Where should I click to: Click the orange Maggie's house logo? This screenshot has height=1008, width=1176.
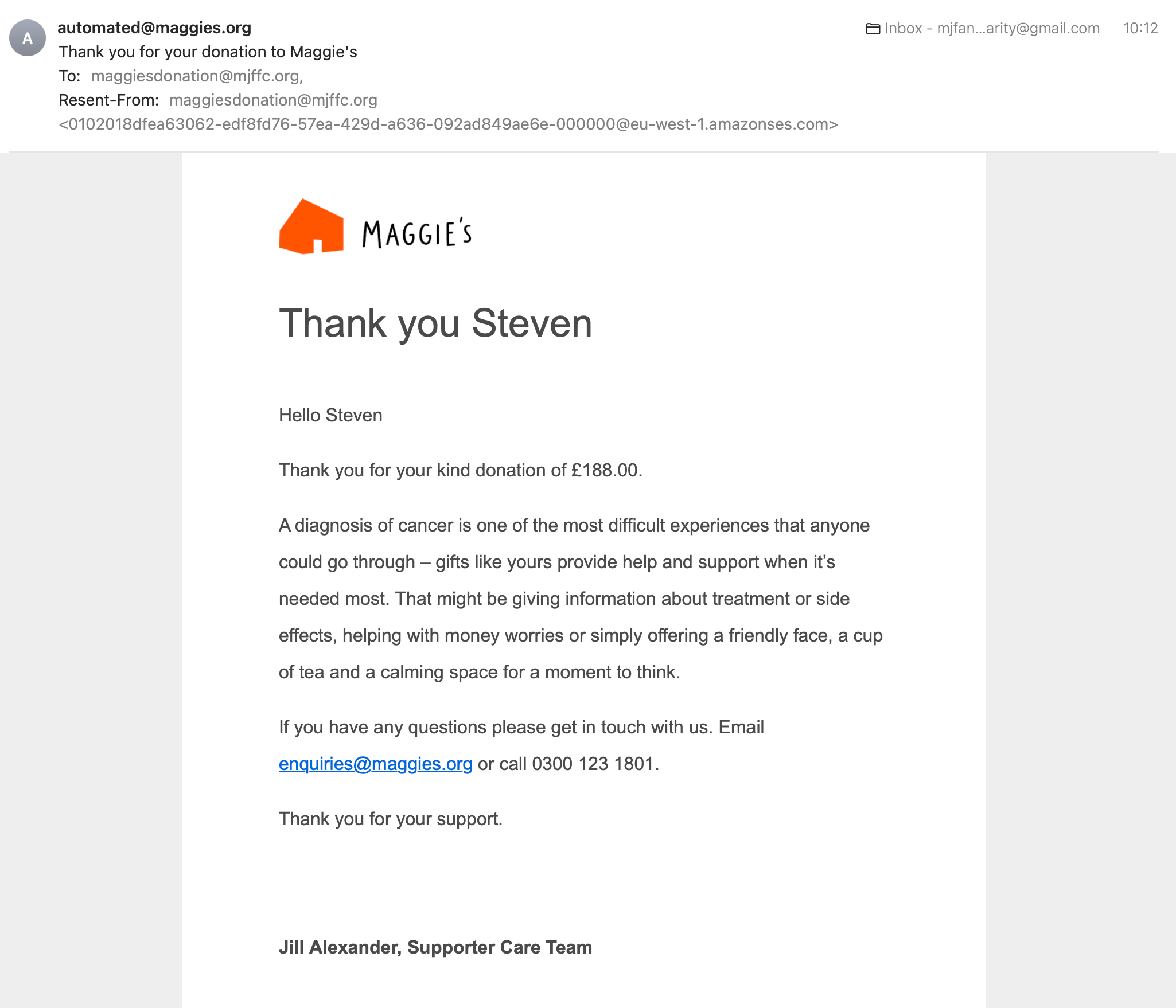tap(311, 226)
